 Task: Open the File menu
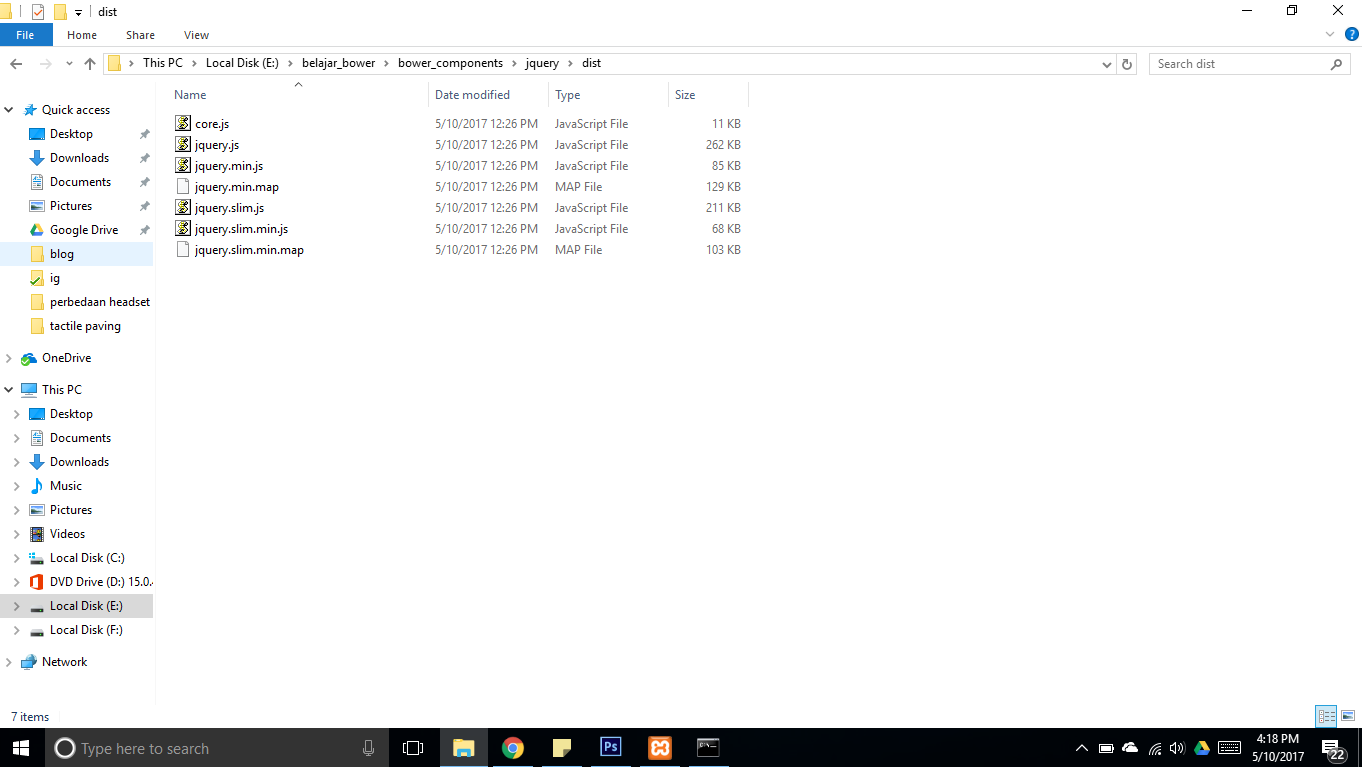point(25,35)
